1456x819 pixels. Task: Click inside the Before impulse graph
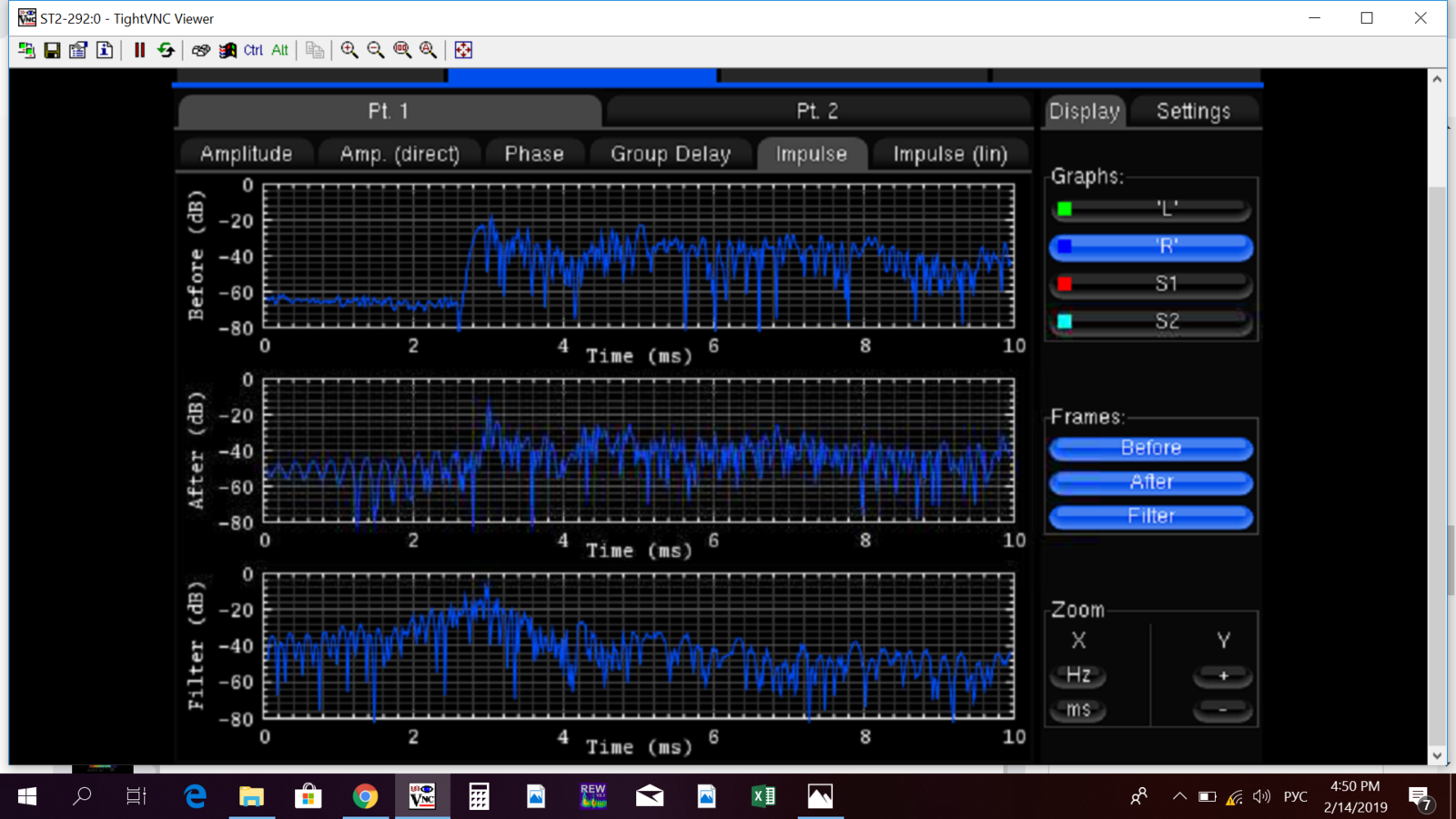click(x=639, y=256)
